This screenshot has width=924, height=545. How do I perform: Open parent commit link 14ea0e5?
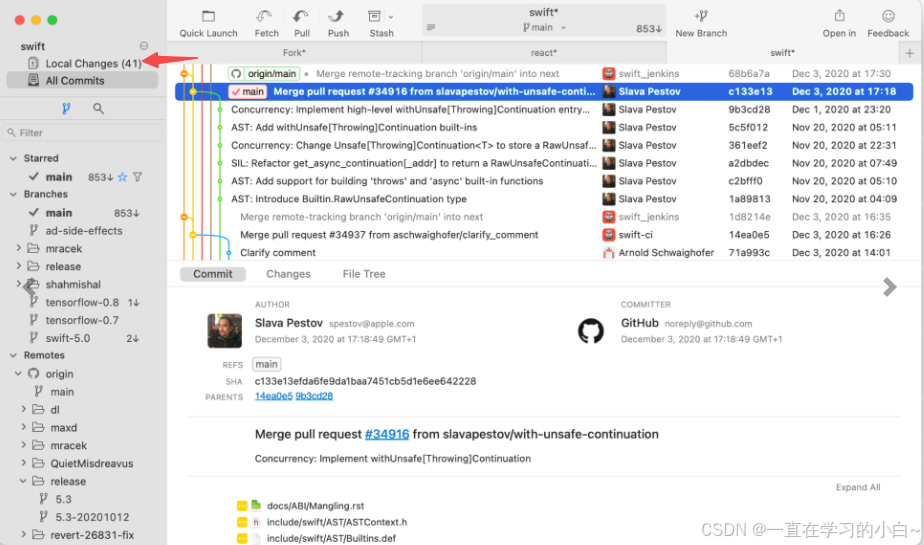point(273,396)
